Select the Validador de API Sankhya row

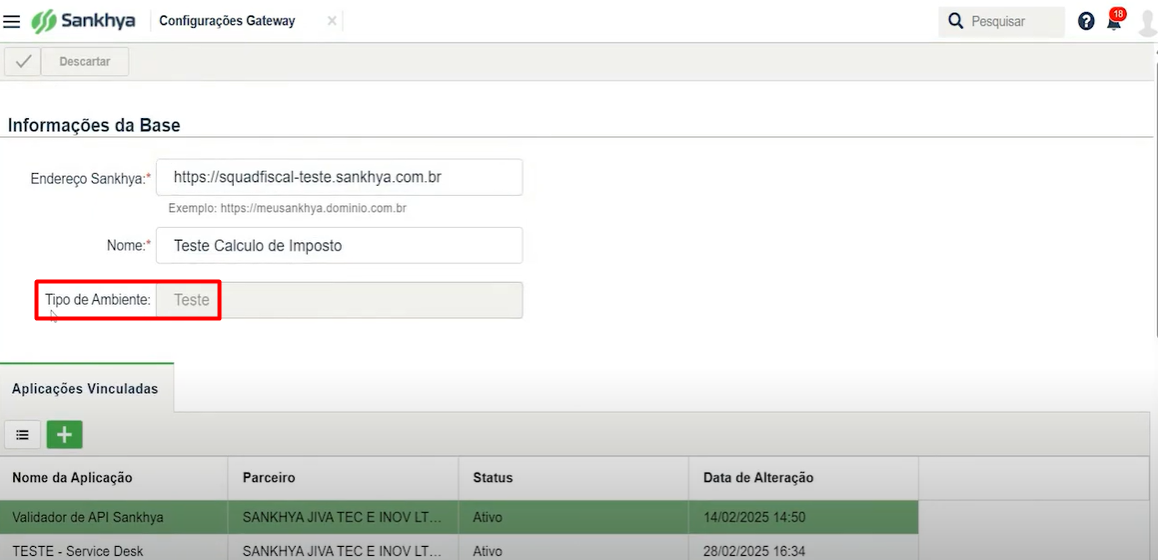click(x=88, y=517)
